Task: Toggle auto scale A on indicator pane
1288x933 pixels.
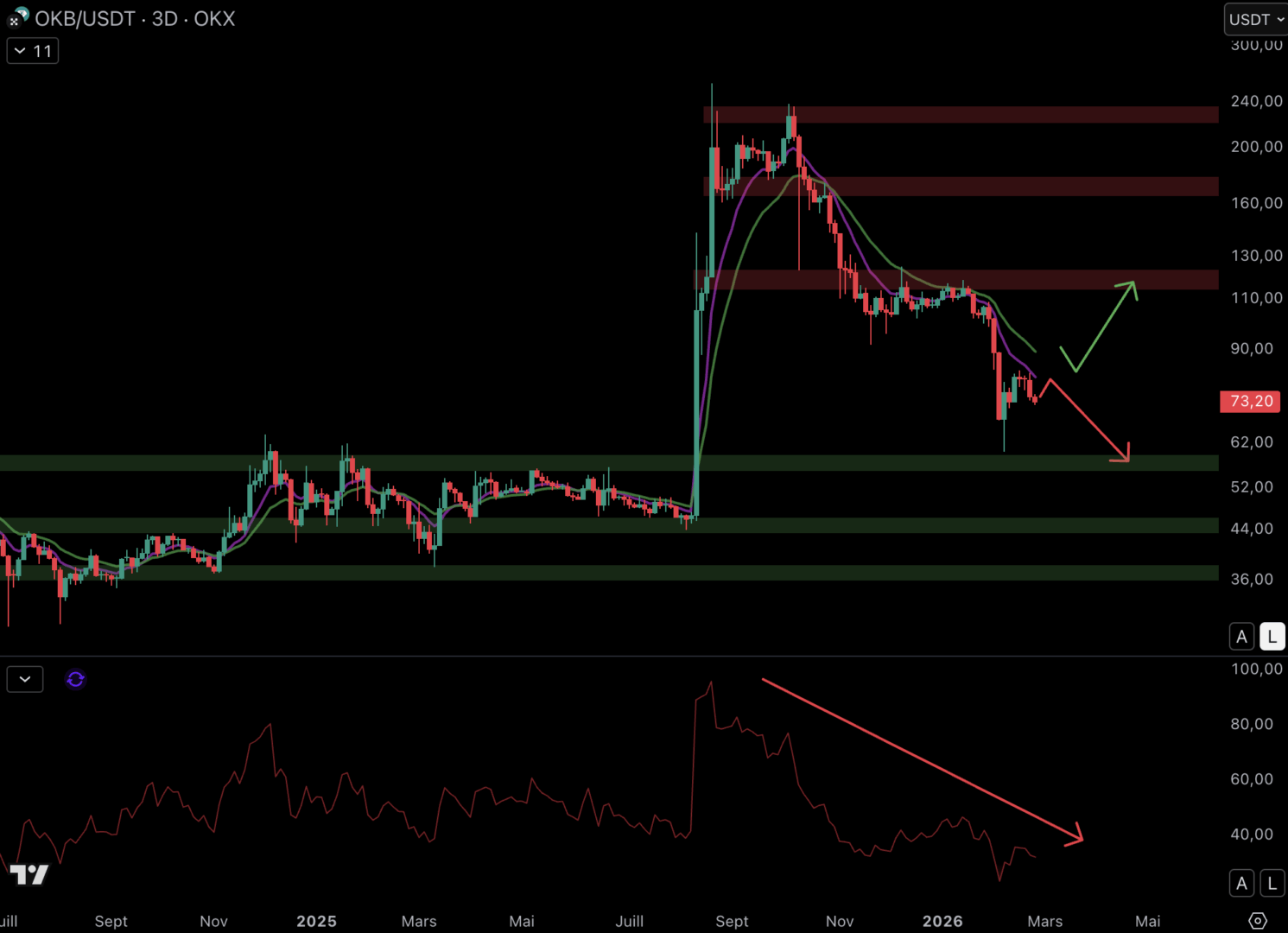Action: pos(1241,883)
